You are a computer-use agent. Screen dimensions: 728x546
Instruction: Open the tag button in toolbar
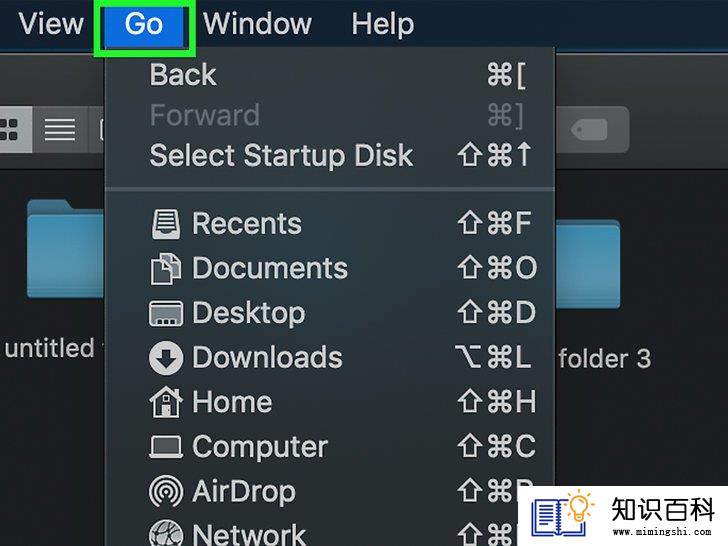pos(592,130)
